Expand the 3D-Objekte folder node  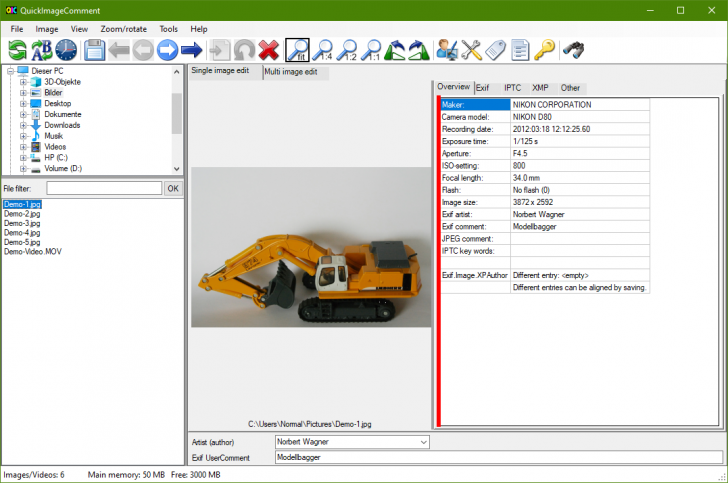pos(23,82)
